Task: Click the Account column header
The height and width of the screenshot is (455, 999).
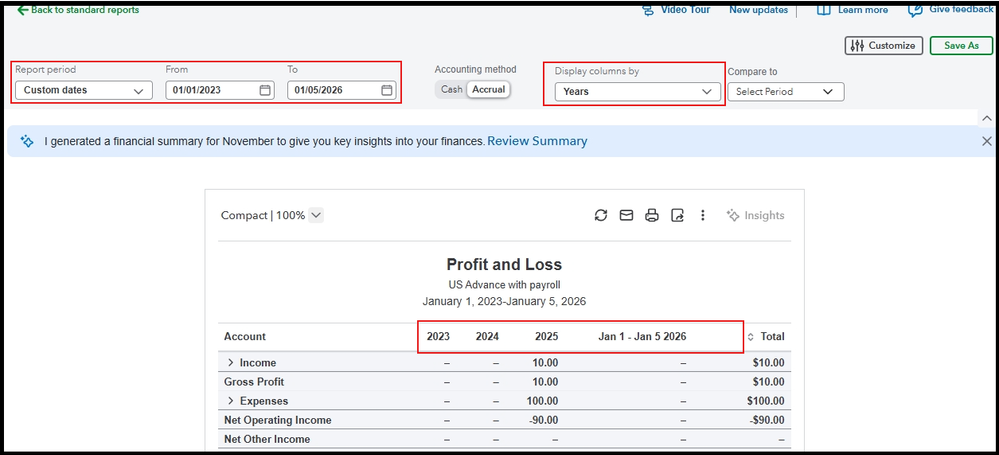Action: tap(245, 336)
